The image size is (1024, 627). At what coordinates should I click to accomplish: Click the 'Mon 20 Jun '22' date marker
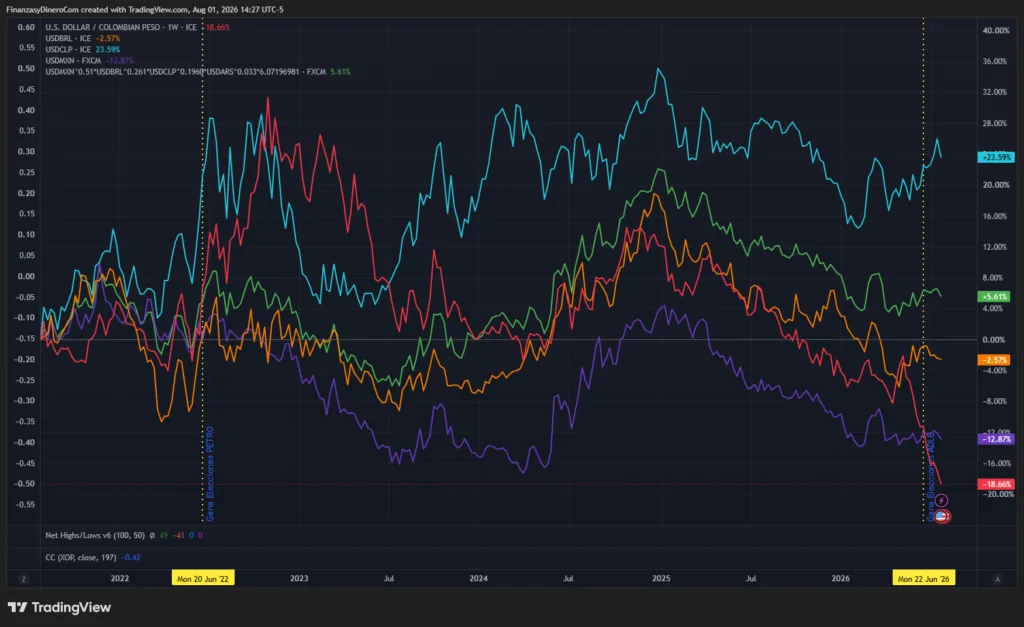click(x=202, y=579)
